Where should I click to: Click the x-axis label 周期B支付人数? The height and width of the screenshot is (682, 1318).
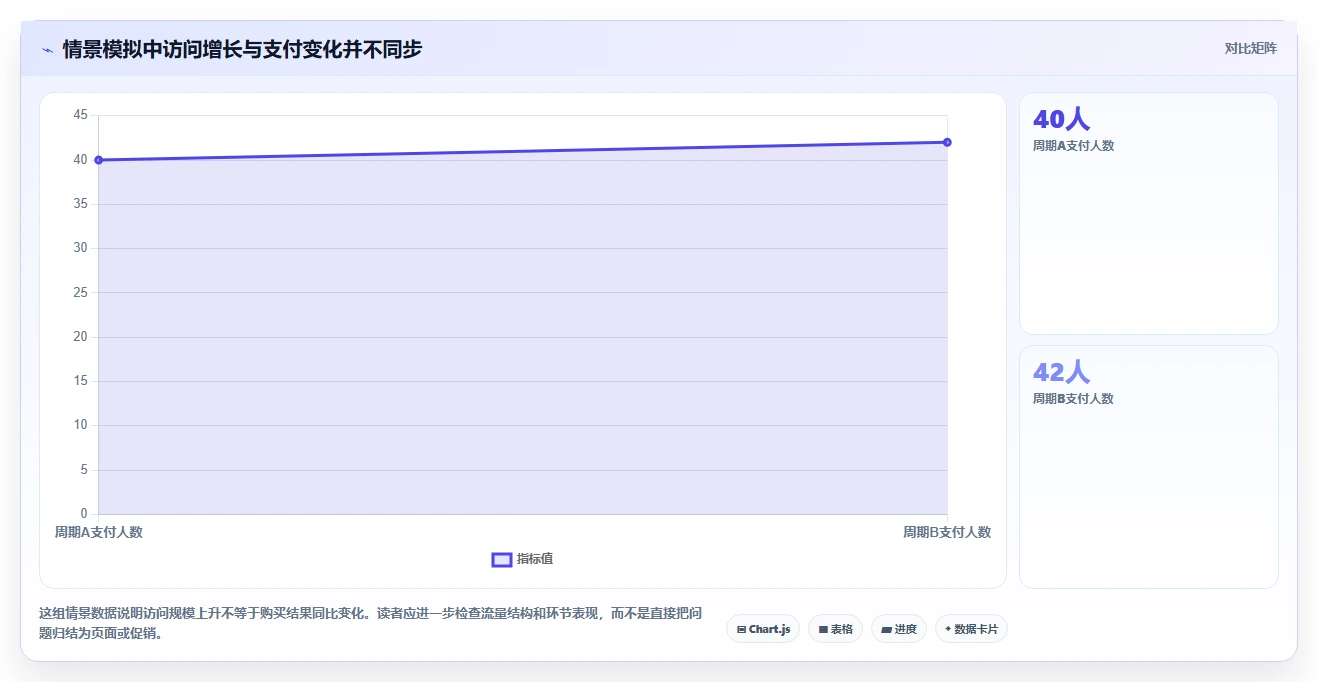point(947,532)
